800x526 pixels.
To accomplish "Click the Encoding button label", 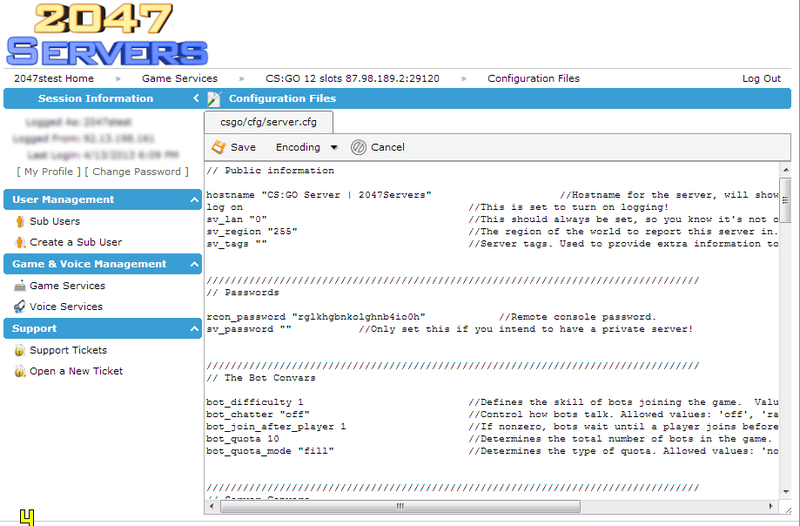I will [x=298, y=147].
